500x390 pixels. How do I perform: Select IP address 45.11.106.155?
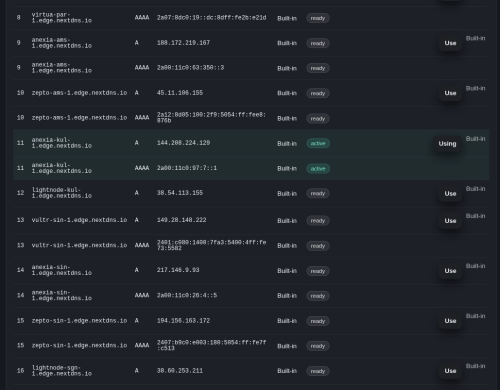coord(180,93)
